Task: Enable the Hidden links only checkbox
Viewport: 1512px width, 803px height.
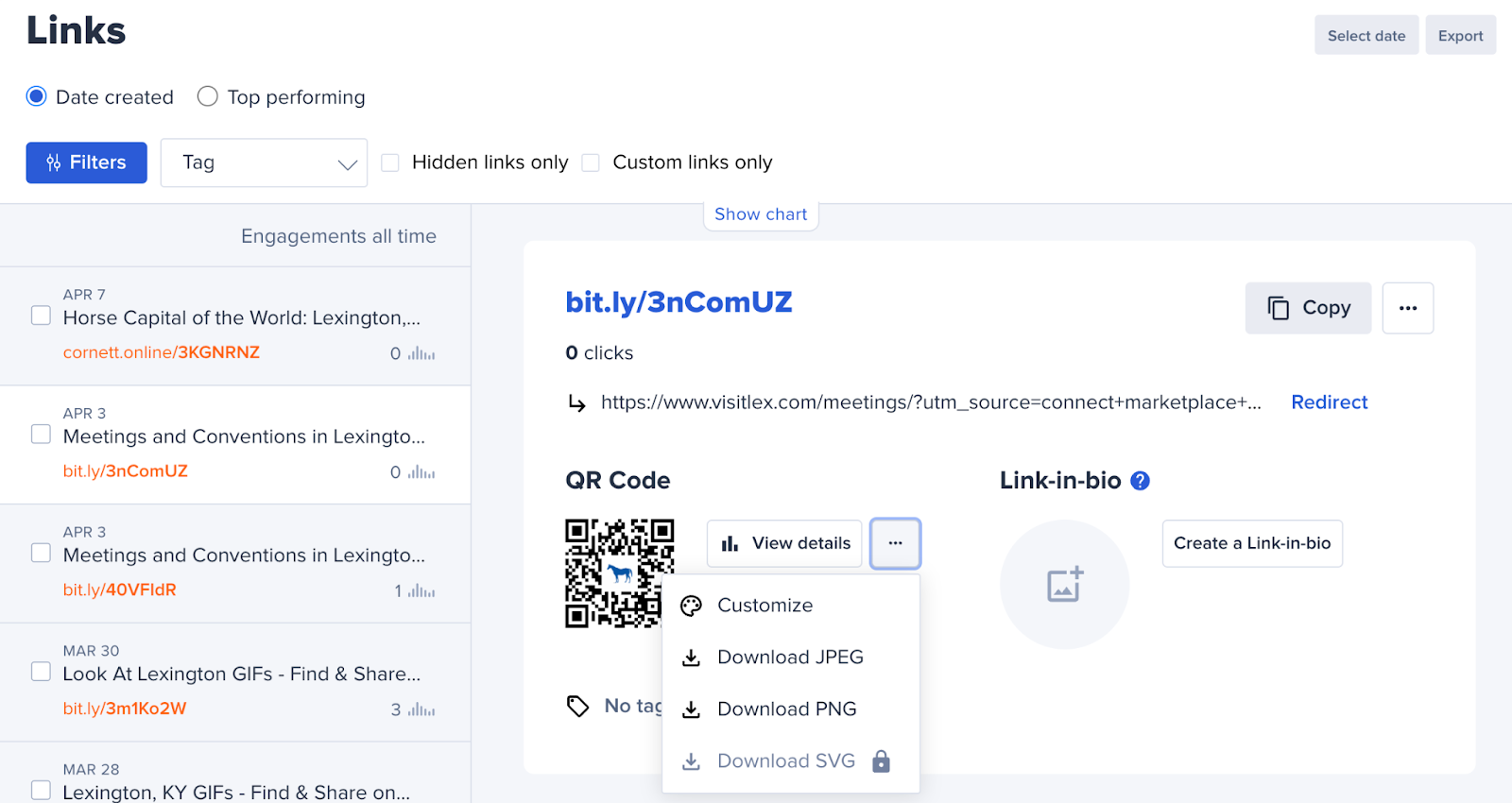Action: point(390,162)
